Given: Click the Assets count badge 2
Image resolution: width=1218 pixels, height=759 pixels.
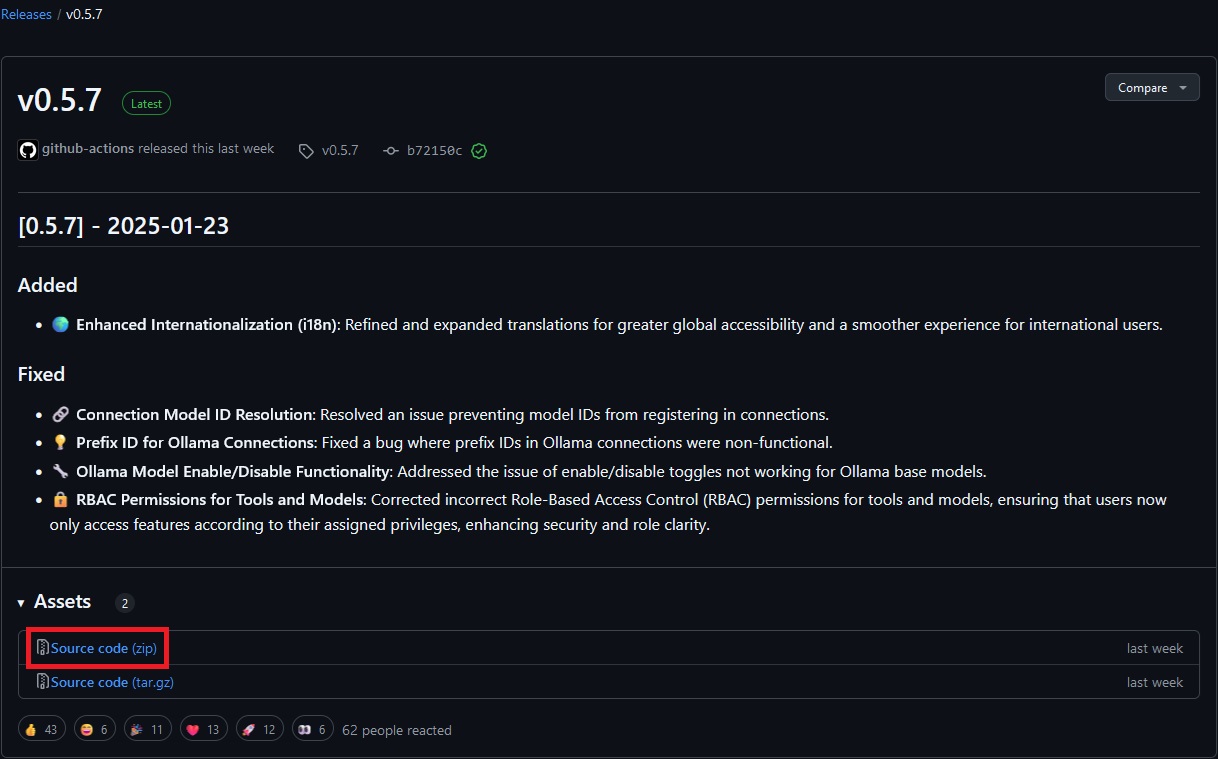Looking at the screenshot, I should (x=124, y=603).
